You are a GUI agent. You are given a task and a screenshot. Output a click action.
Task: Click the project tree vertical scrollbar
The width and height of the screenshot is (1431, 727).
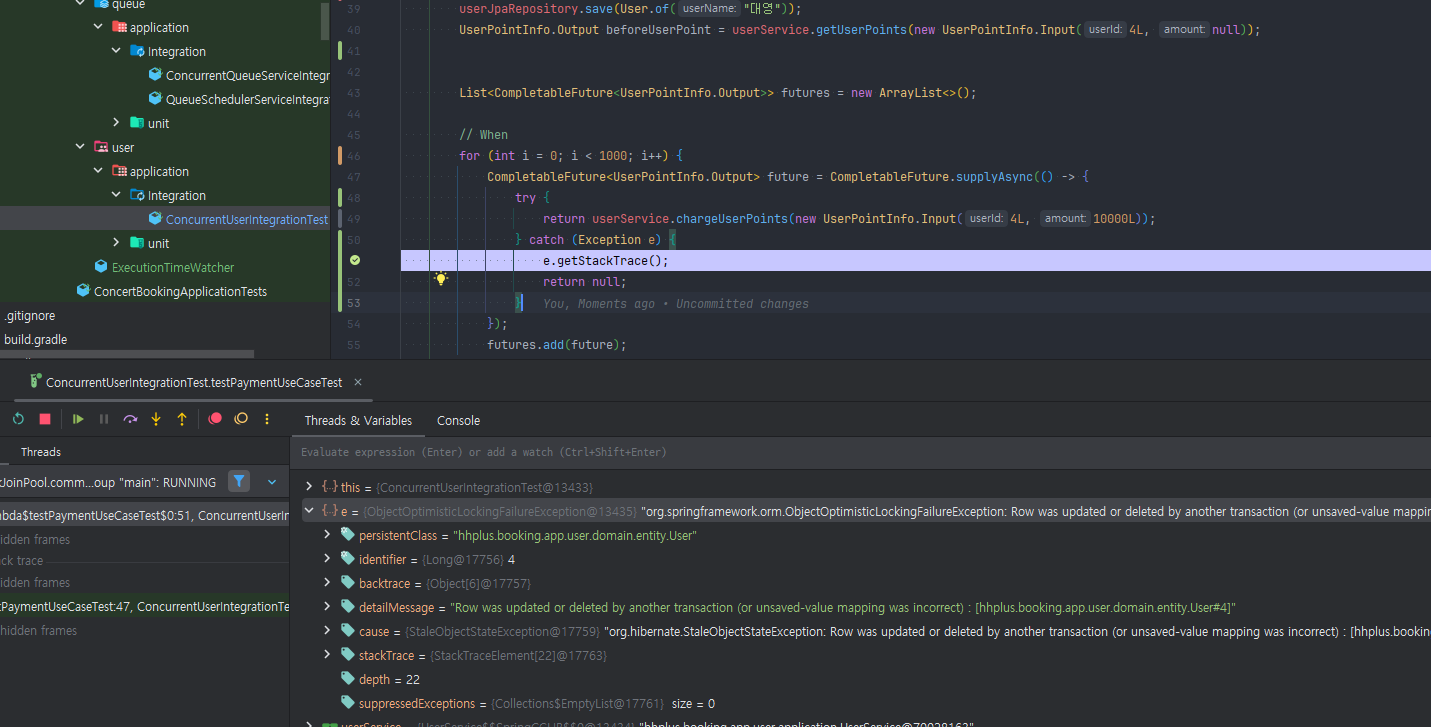click(326, 20)
